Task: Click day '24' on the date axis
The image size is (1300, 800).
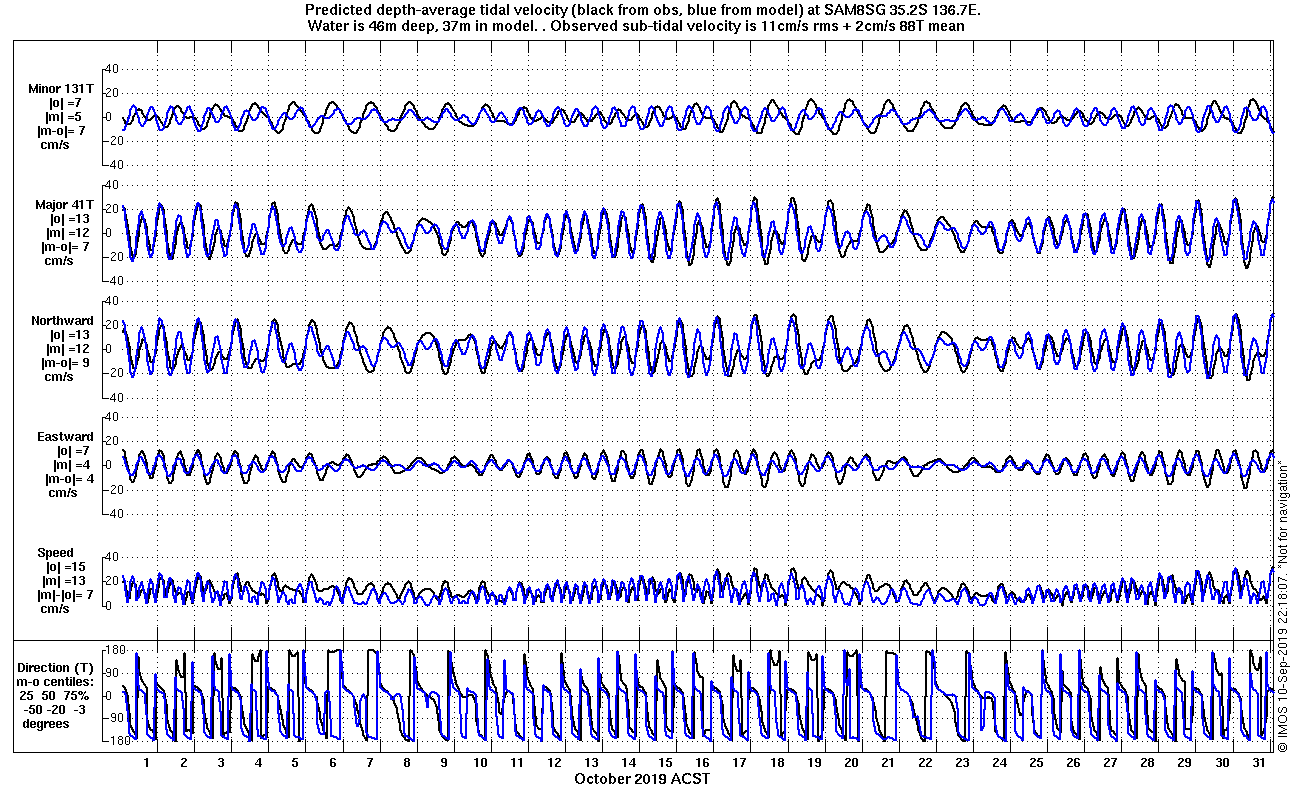Action: (1000, 762)
